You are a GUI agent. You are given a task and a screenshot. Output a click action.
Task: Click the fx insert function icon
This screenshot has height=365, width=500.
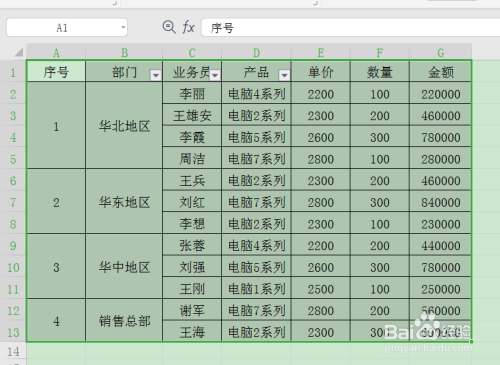pos(188,27)
